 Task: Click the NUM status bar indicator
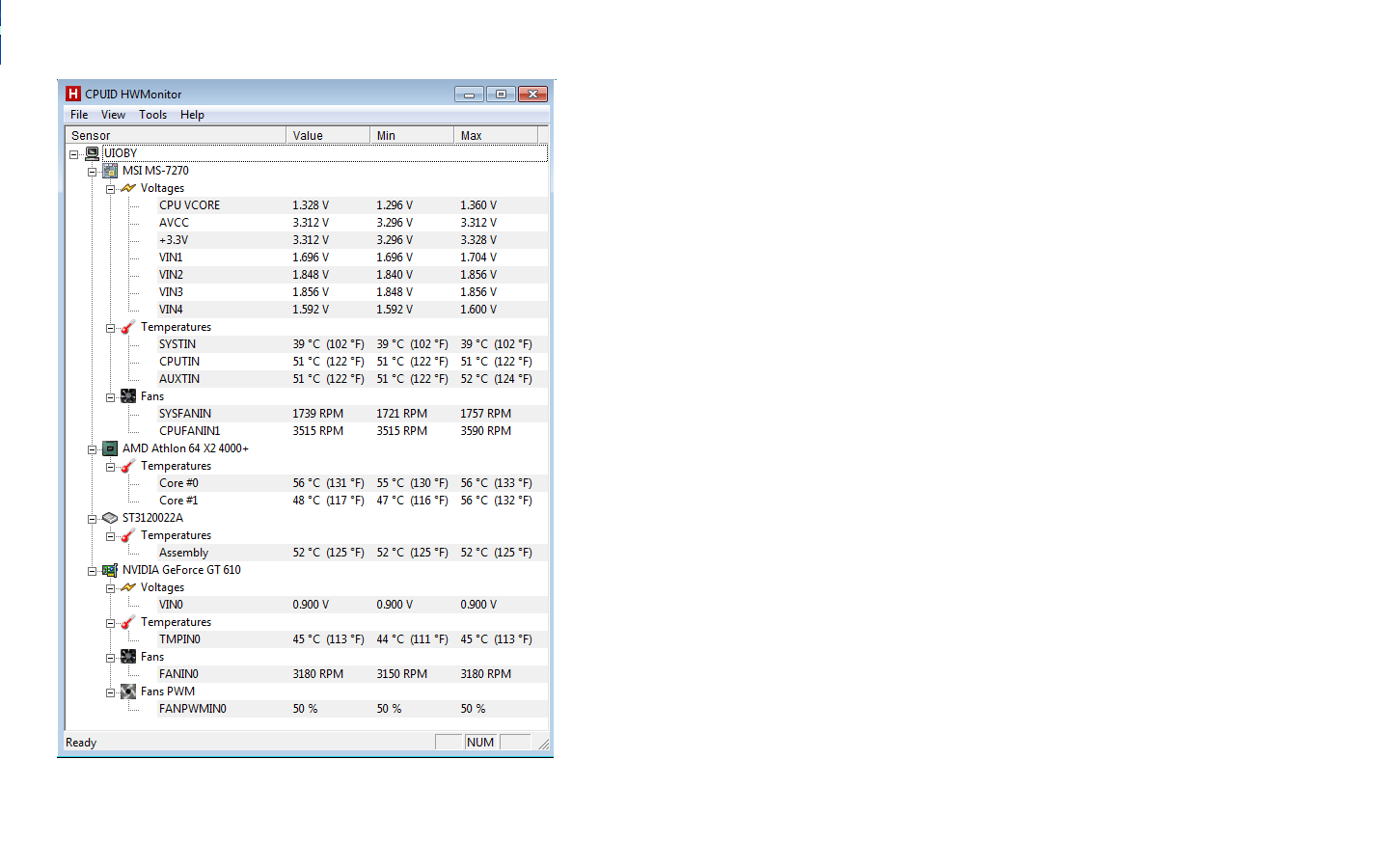(x=480, y=743)
